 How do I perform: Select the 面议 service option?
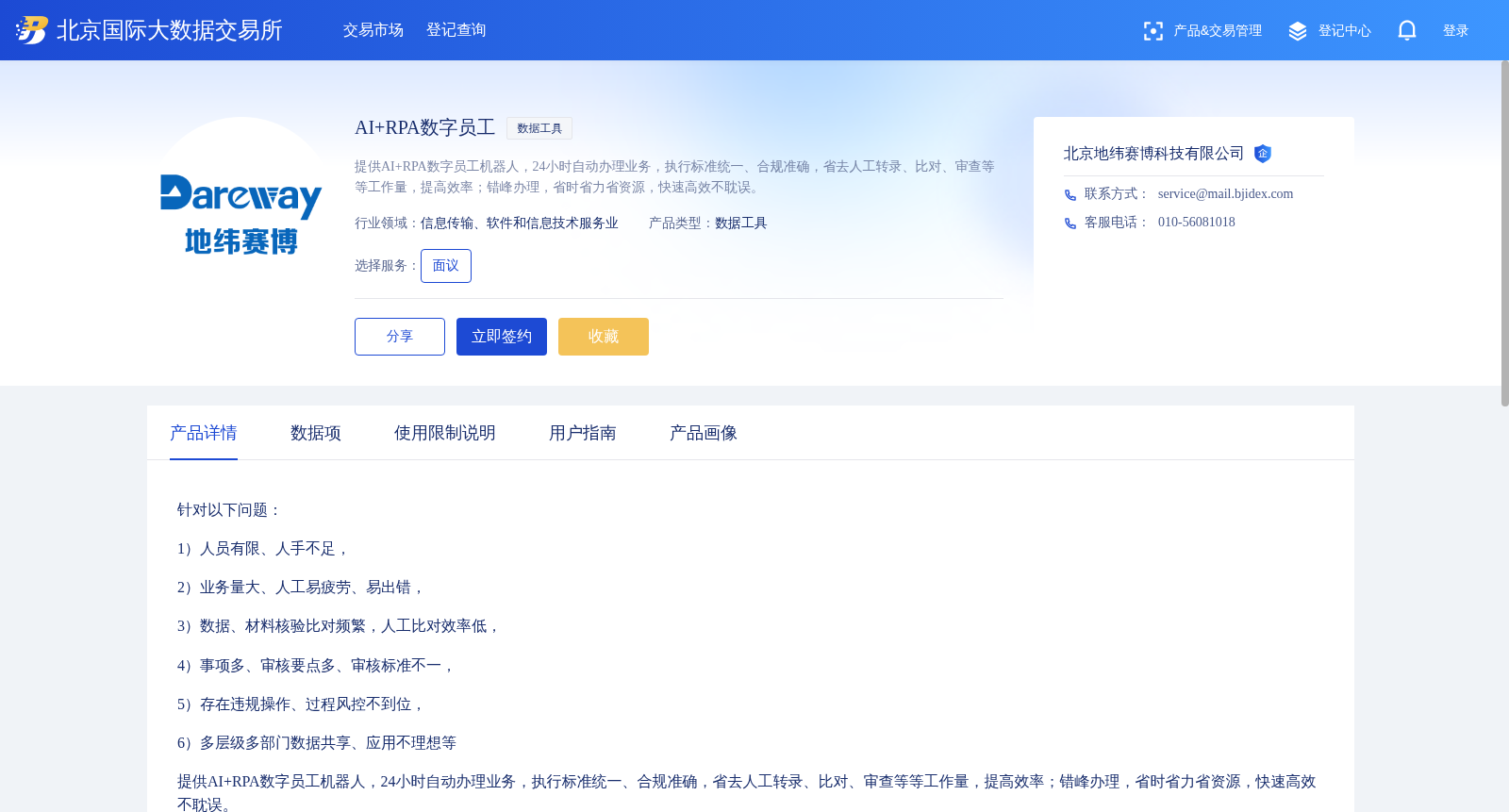click(446, 266)
